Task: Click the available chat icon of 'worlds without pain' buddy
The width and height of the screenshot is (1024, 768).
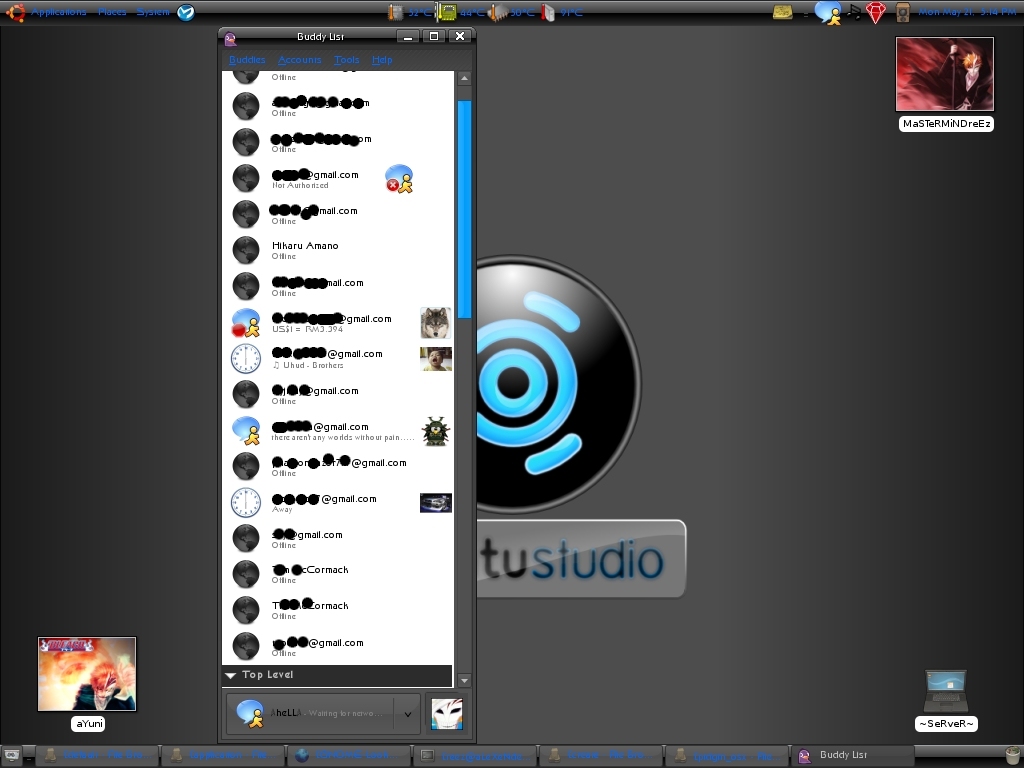Action: [247, 431]
